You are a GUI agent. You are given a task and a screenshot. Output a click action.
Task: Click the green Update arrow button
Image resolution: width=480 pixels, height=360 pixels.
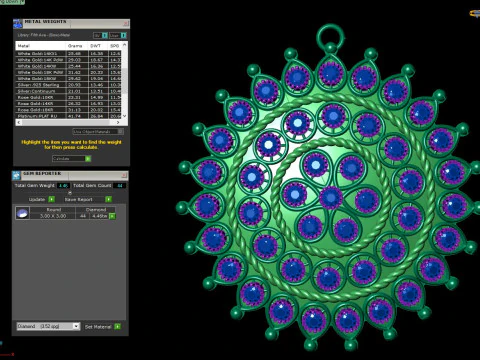point(52,199)
